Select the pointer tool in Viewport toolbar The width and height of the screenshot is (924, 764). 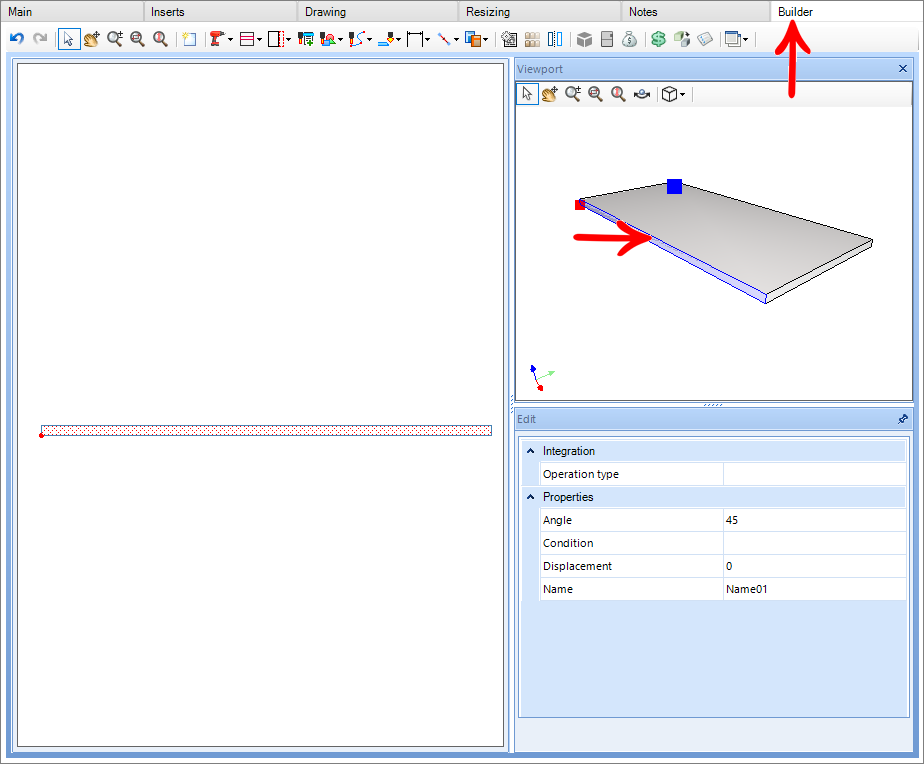click(527, 94)
